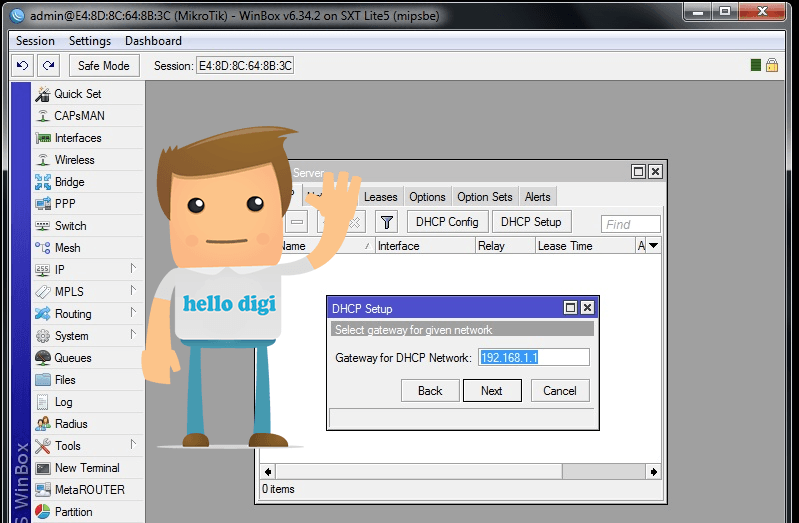Open the Partition pie icon
The image size is (799, 523).
(x=43, y=512)
